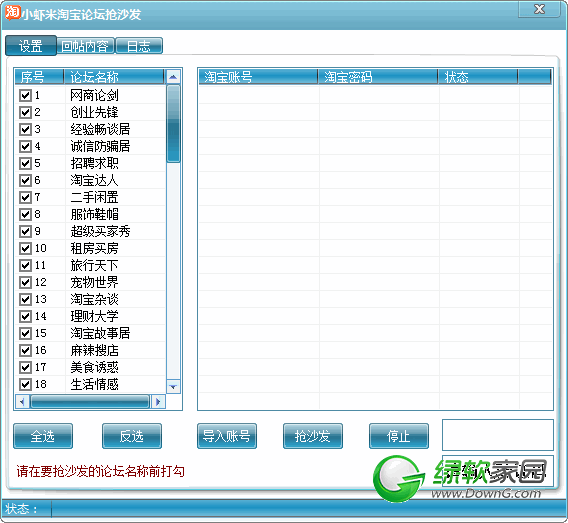The height and width of the screenshot is (523, 568).
Task: Select the 网商论剑 forum name
Action: [94, 96]
